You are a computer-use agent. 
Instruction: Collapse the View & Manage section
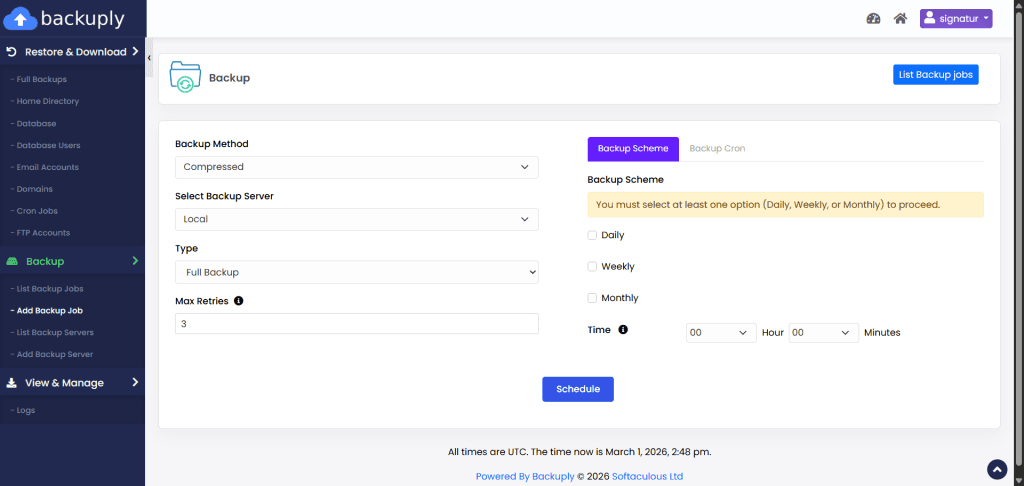point(135,382)
